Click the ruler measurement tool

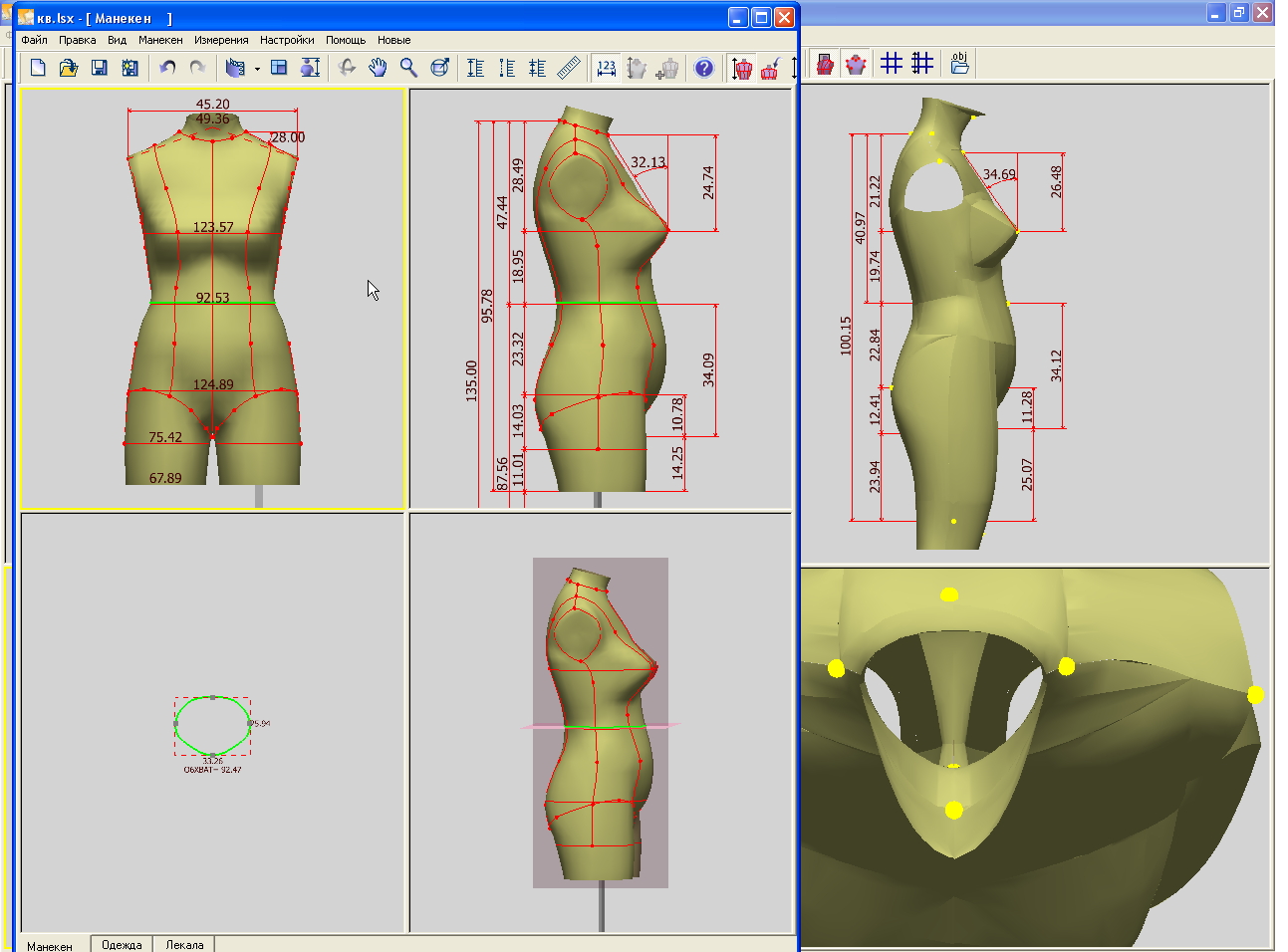pyautogui.click(x=569, y=68)
